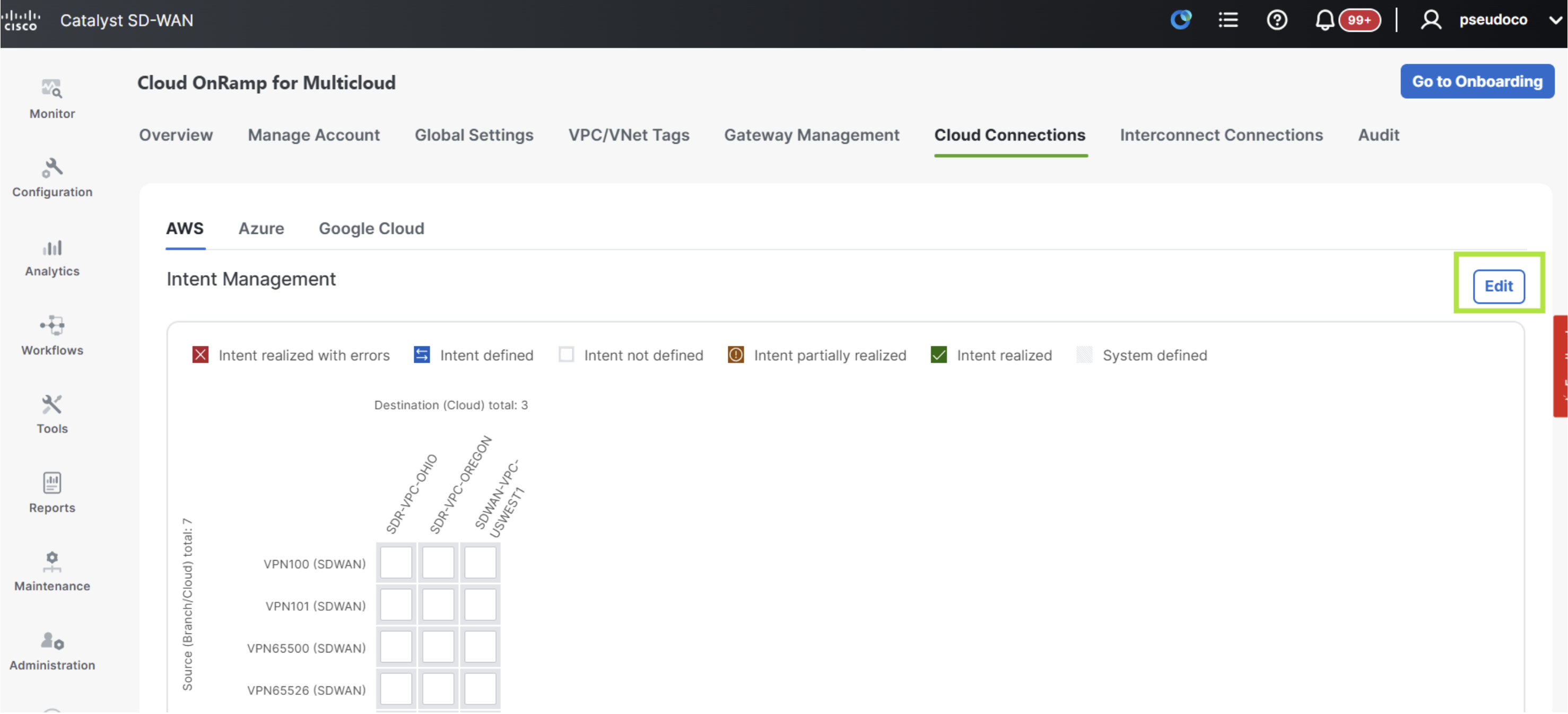Image resolution: width=1568 pixels, height=714 pixels.
Task: Click the Edit button for Intent Management
Action: pos(1498,286)
